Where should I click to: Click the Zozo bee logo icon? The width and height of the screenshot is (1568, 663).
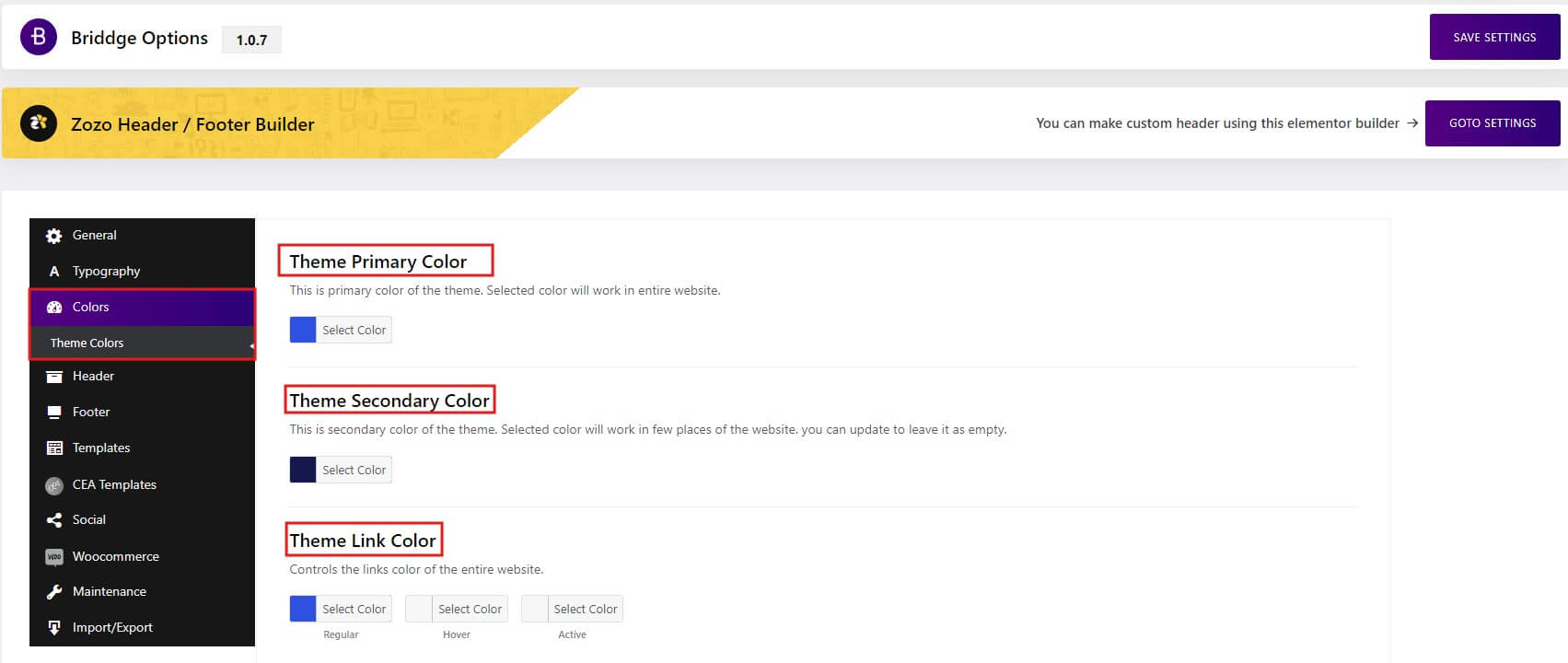click(39, 122)
